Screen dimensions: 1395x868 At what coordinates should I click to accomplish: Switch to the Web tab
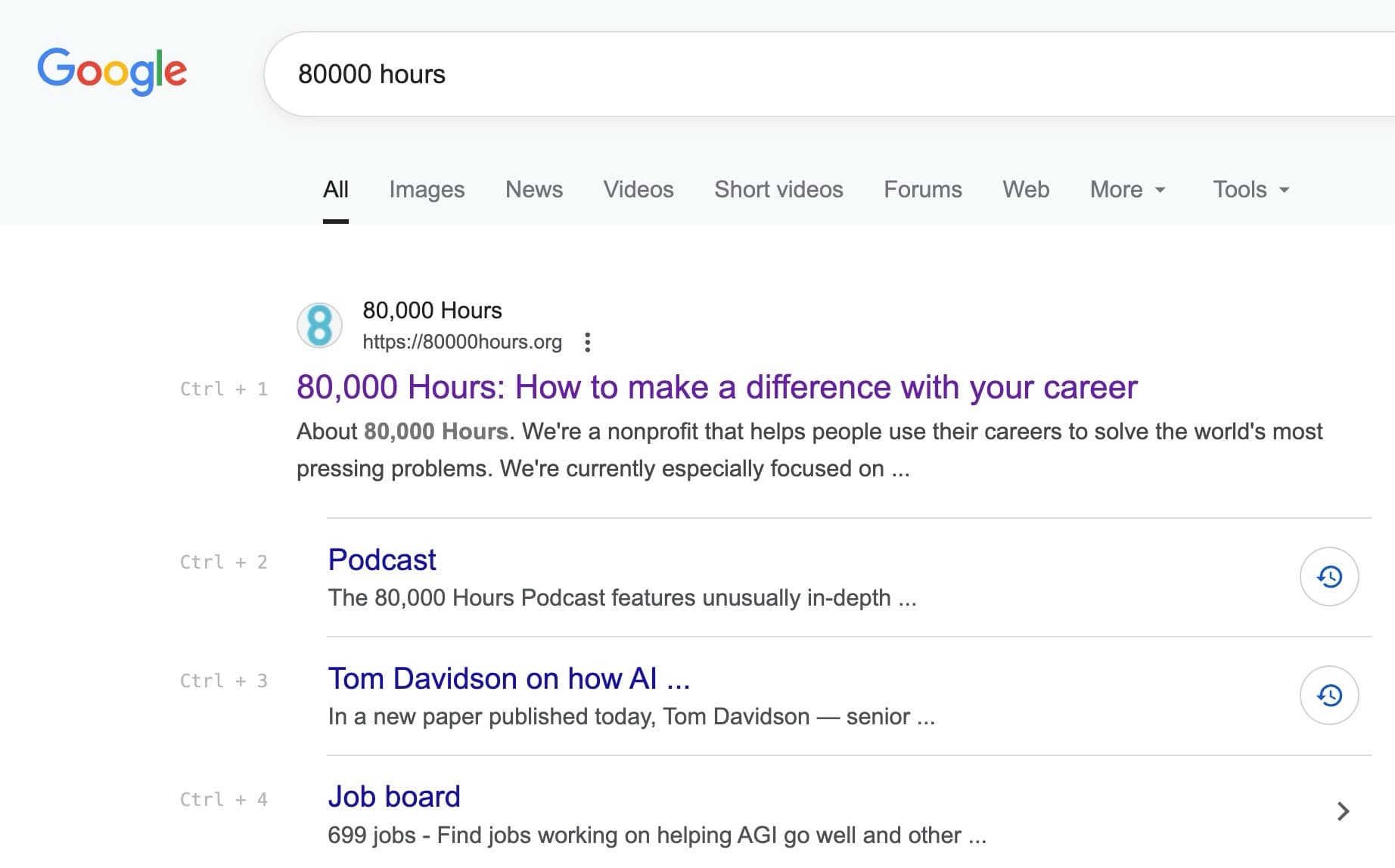[1026, 189]
